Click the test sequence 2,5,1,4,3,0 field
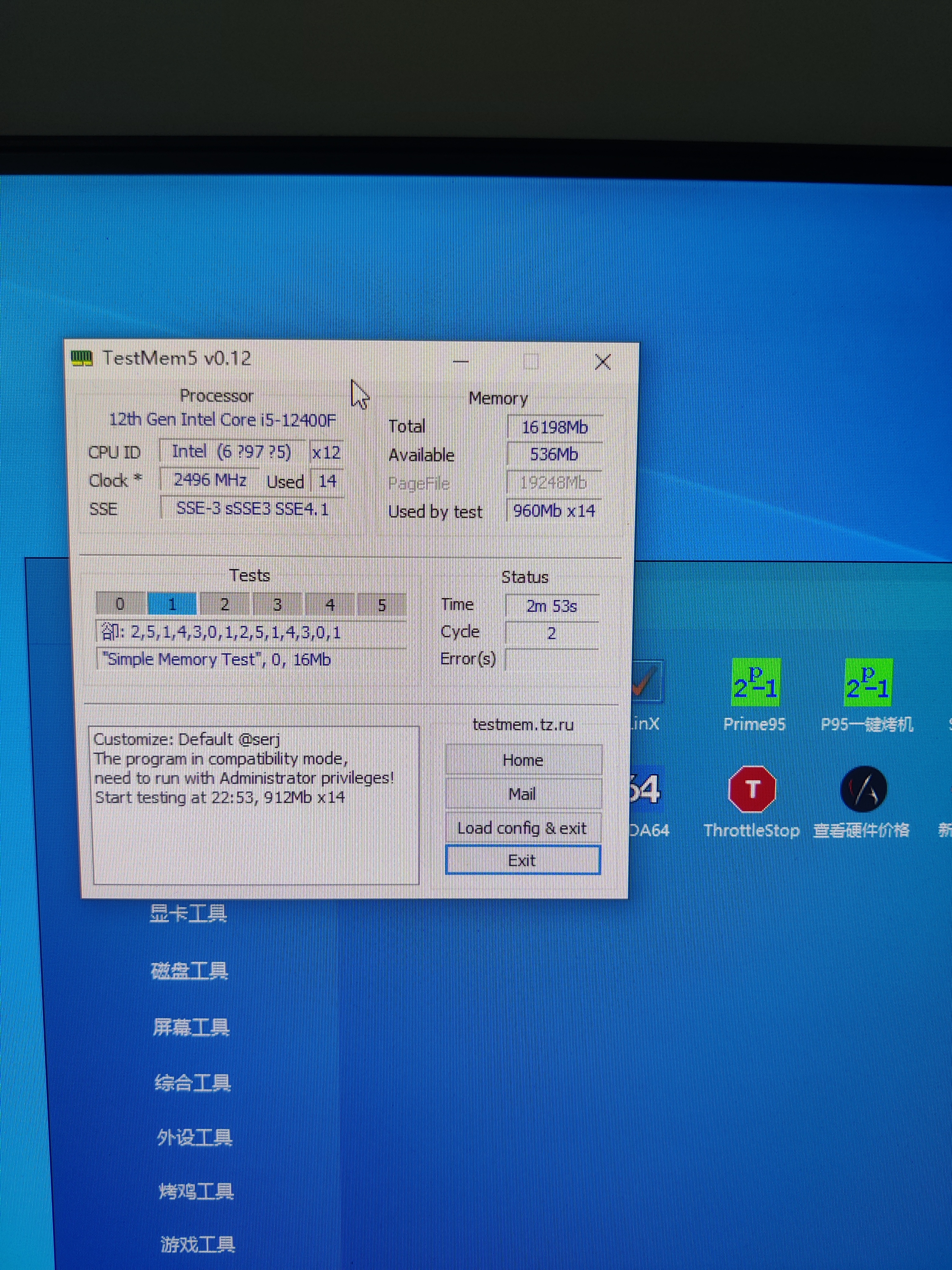 251,633
